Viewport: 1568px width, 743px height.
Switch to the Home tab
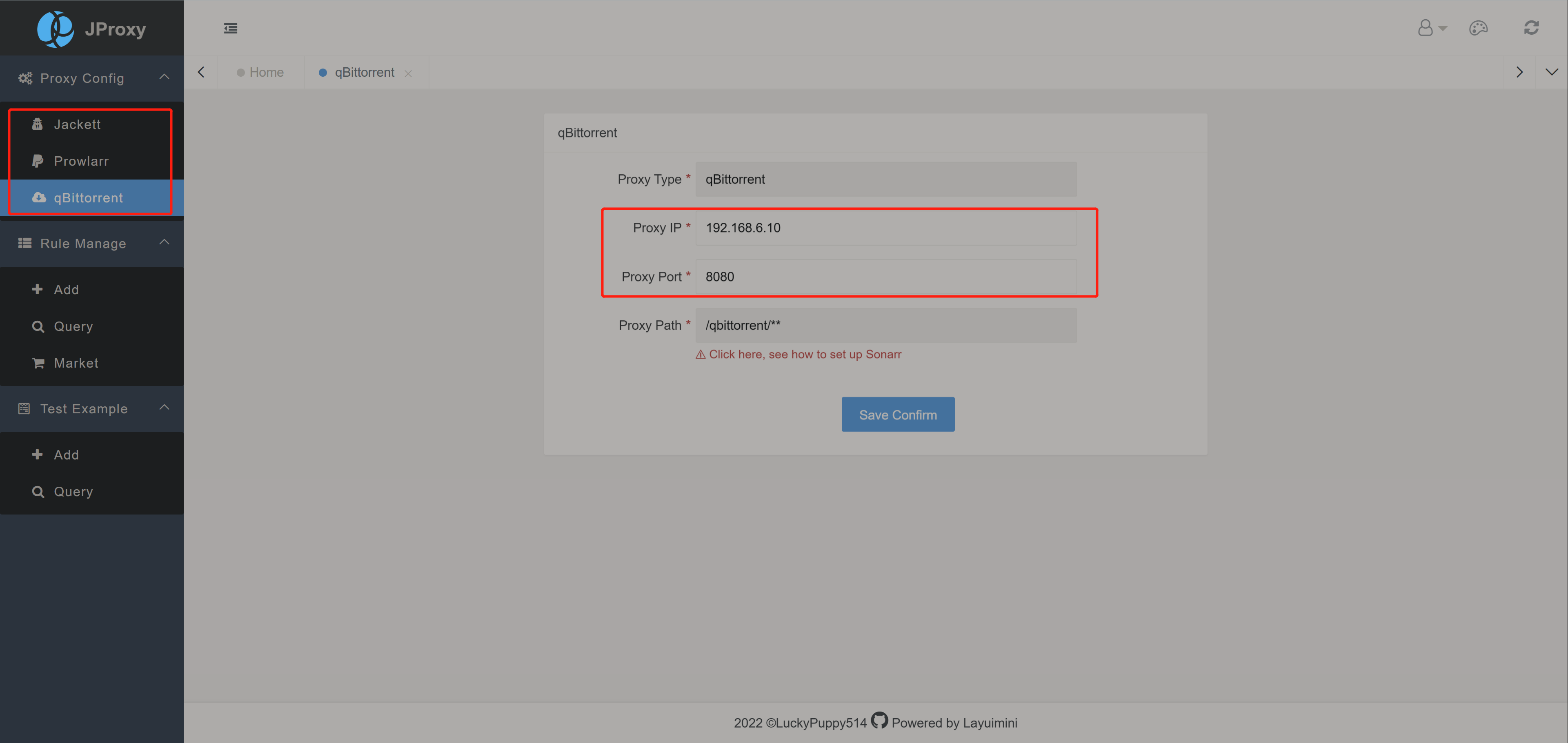tap(266, 72)
